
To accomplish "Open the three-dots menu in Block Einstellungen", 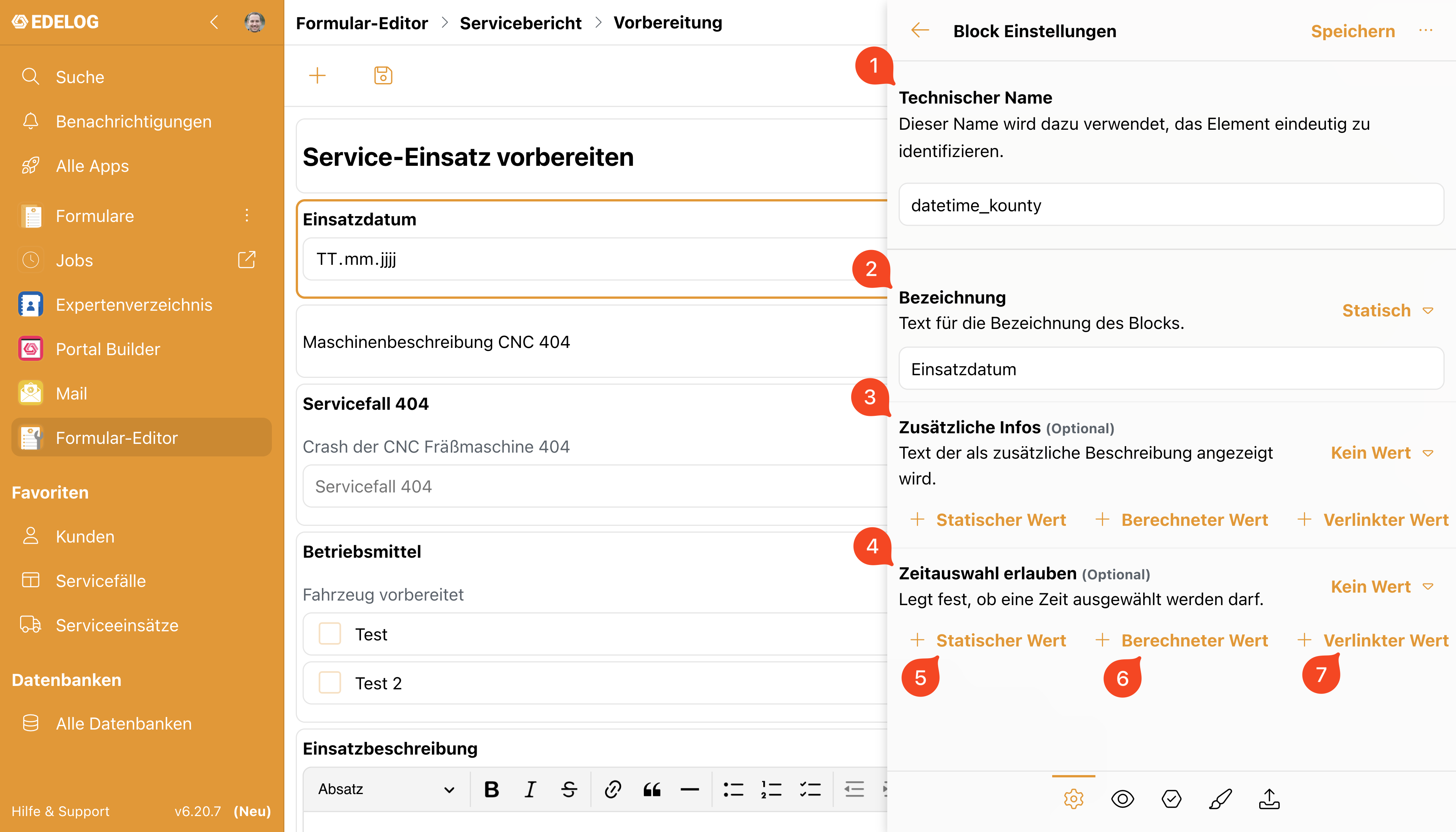I will click(x=1426, y=30).
